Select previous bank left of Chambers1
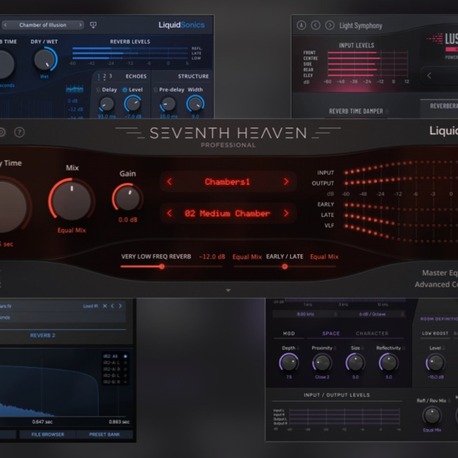Image resolution: width=458 pixels, height=458 pixels. click(169, 182)
